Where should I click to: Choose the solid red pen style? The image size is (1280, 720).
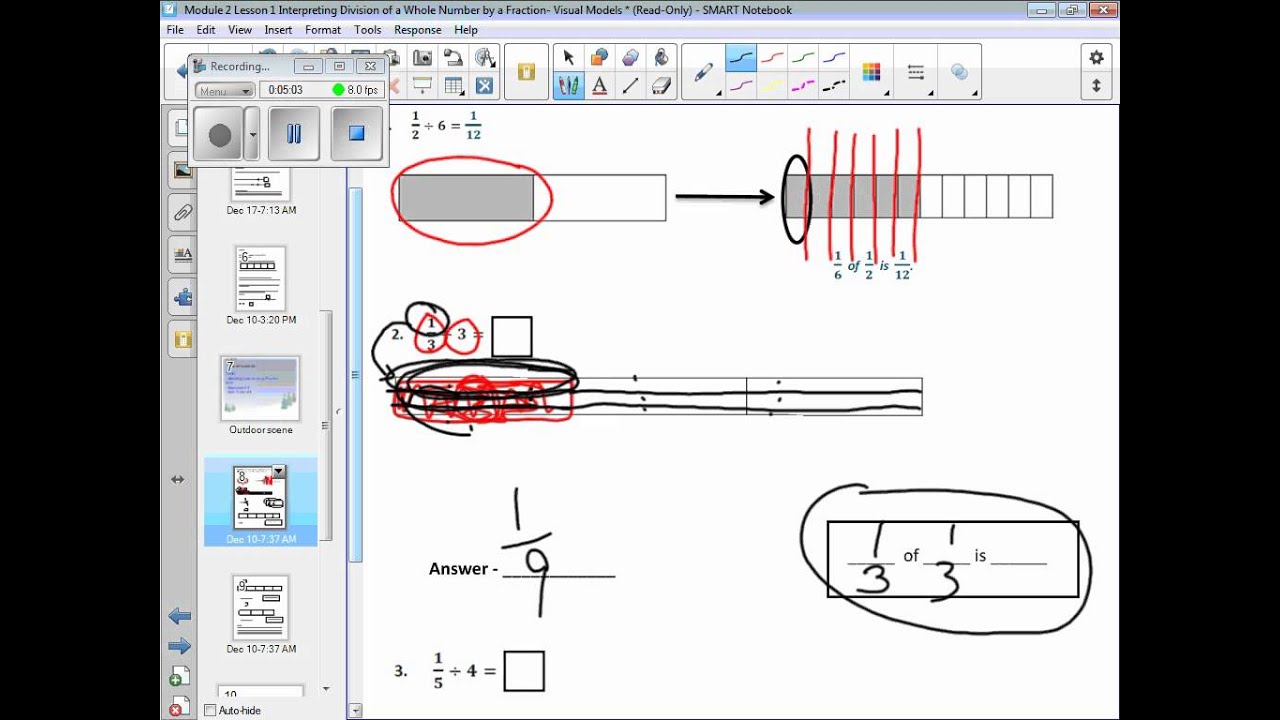pyautogui.click(x=772, y=58)
